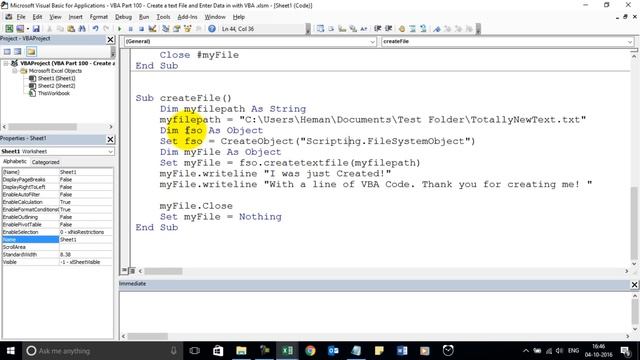Image resolution: width=640 pixels, height=360 pixels.
Task: Select Sheet1 (Sheet1) in project tree
Action: point(56,78)
